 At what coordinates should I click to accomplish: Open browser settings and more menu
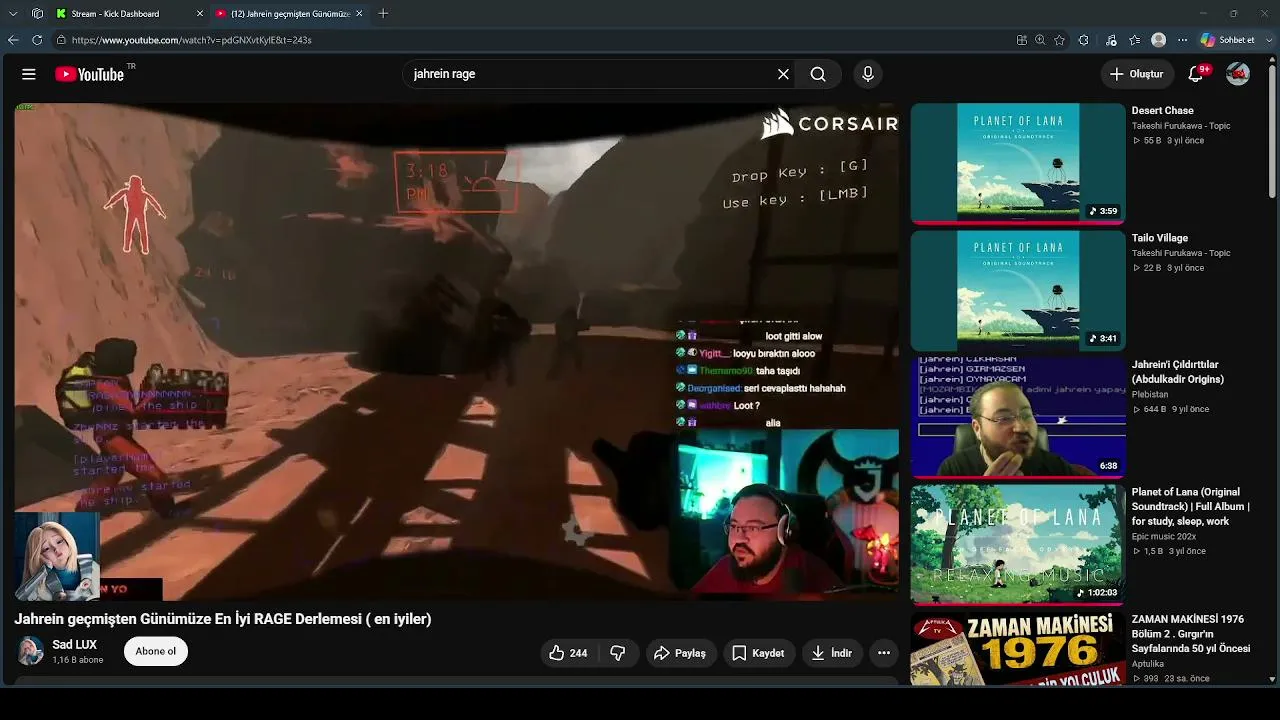1182,40
